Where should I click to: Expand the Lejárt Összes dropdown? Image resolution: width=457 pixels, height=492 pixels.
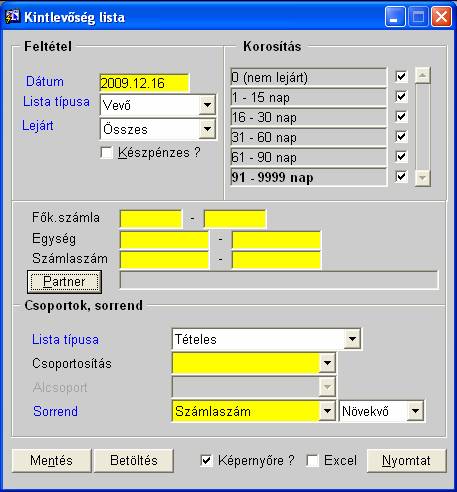click(x=207, y=129)
